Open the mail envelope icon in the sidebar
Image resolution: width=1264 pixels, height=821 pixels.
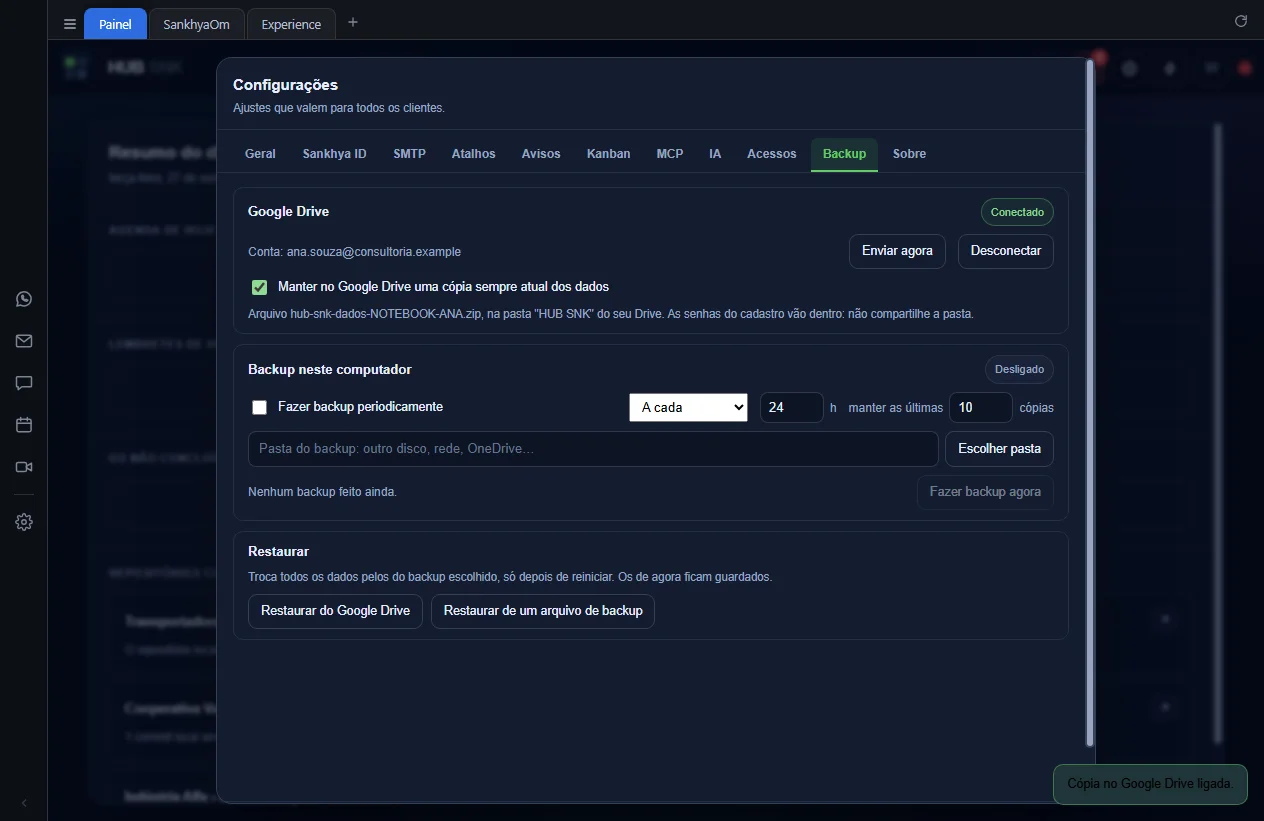24,341
